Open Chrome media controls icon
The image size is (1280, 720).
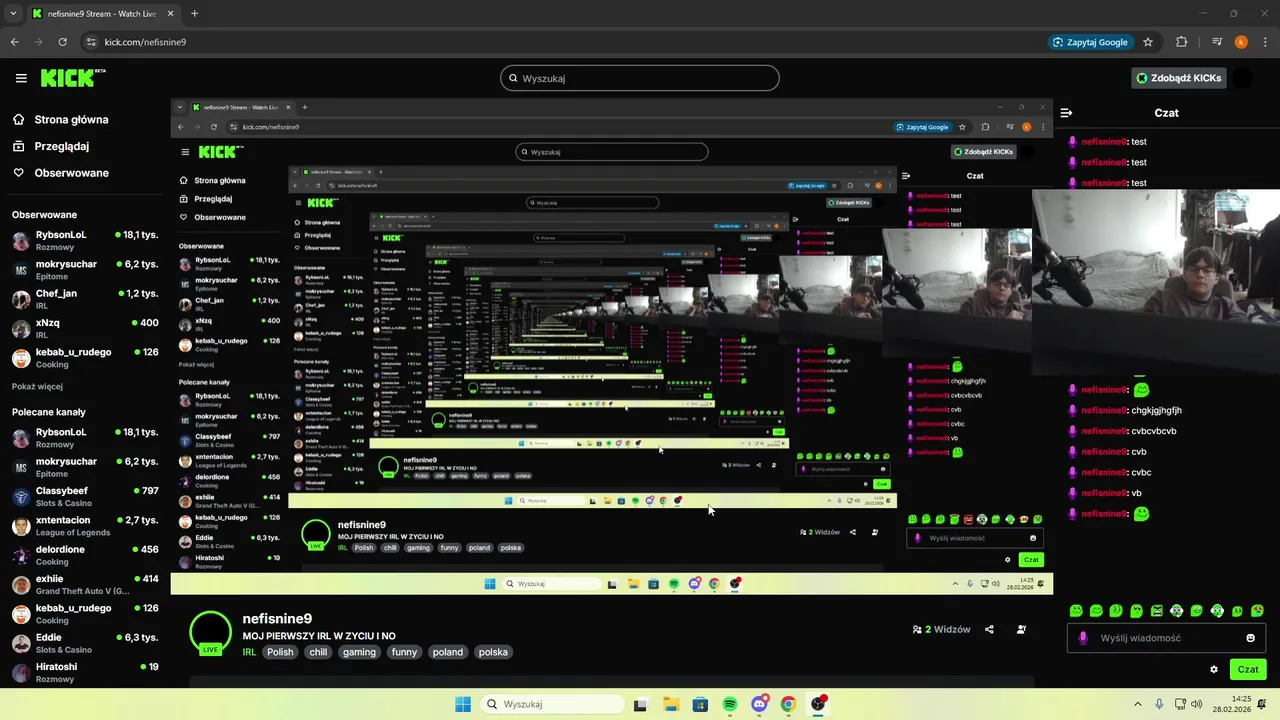point(1217,42)
